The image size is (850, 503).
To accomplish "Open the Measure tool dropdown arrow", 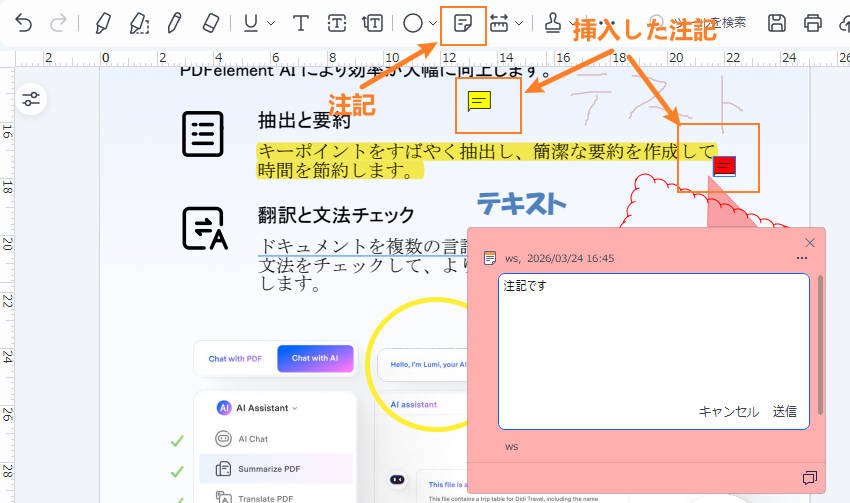I will (x=519, y=23).
